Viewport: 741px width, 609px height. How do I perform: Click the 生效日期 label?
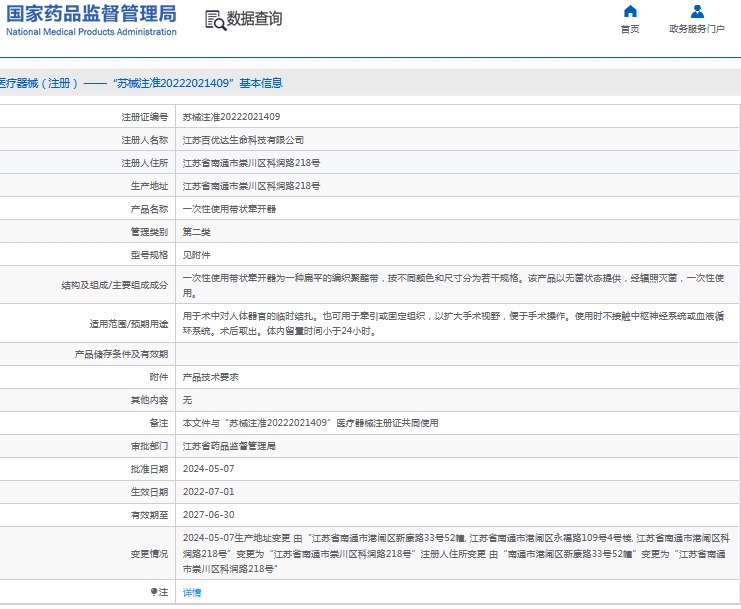pos(149,492)
